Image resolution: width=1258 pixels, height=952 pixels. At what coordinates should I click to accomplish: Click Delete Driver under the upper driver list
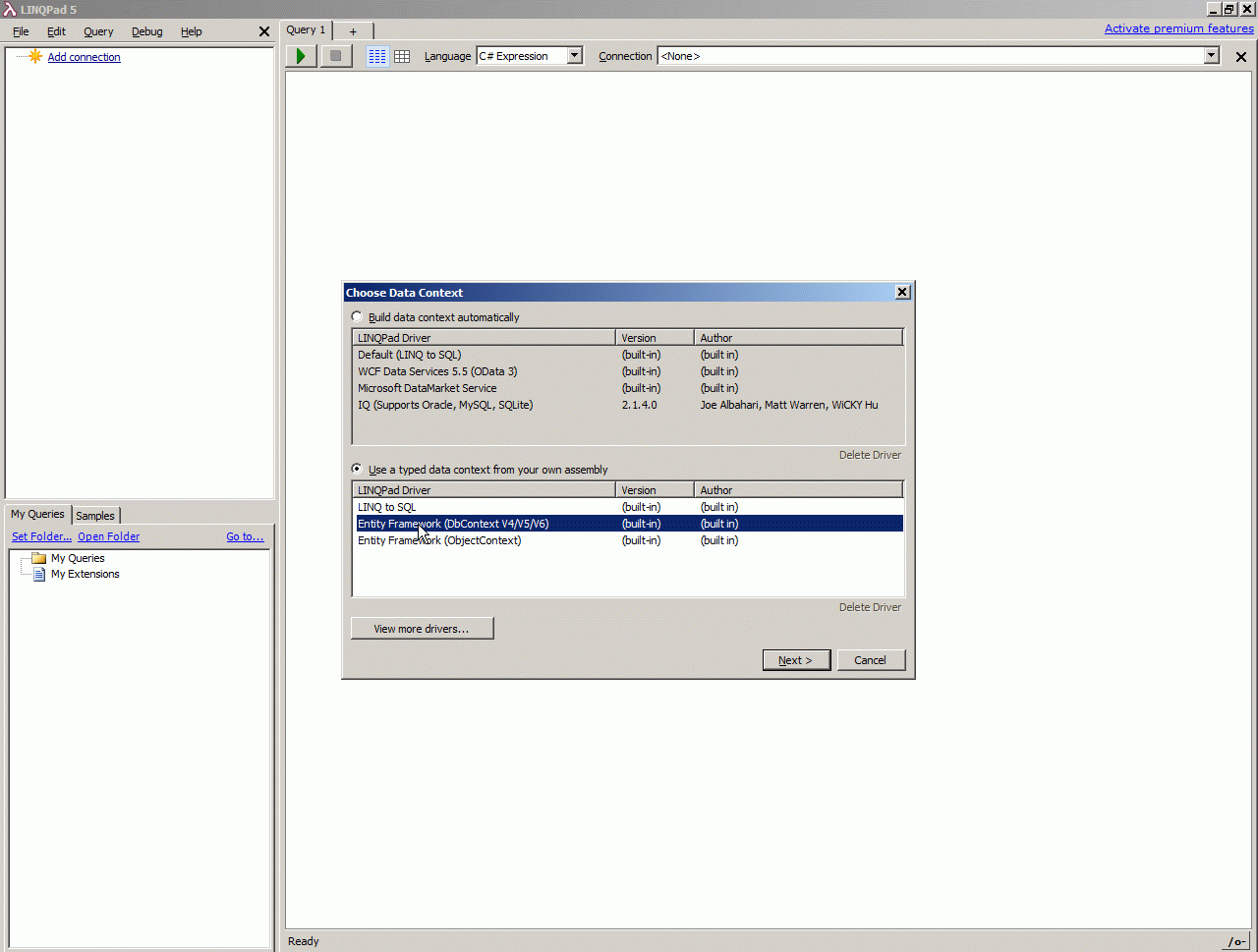pyautogui.click(x=870, y=455)
